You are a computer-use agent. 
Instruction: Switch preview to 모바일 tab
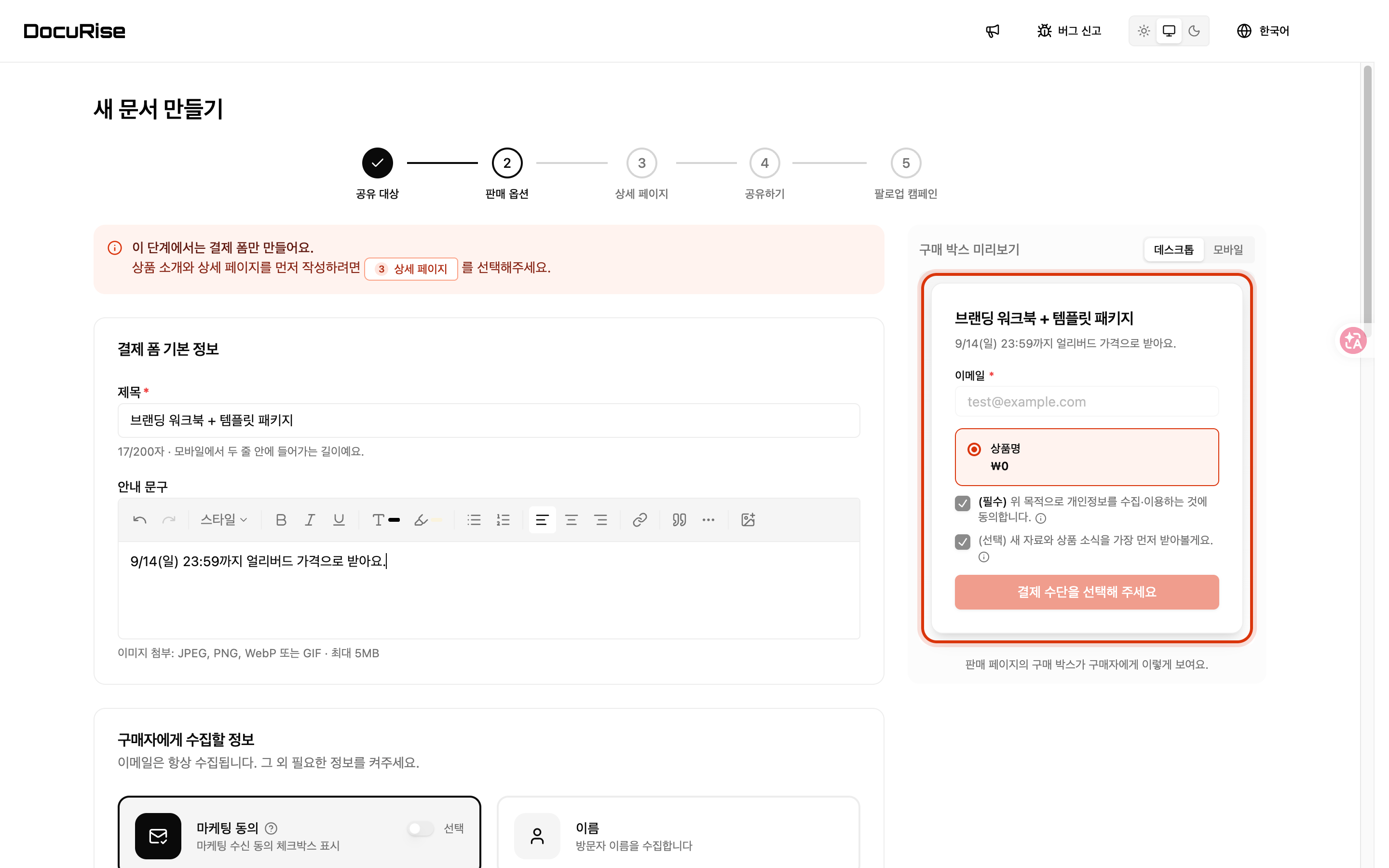pyautogui.click(x=1228, y=250)
